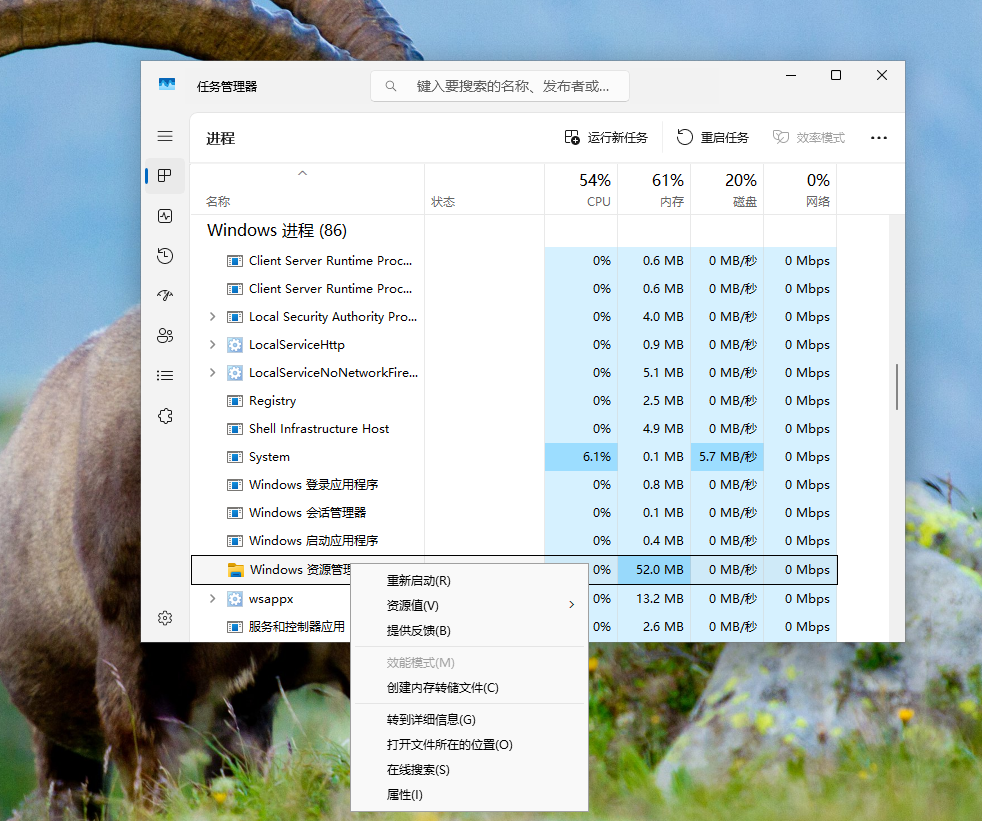Sort by the 状态 column header
Viewport: 982px width, 821px height.
(485, 189)
